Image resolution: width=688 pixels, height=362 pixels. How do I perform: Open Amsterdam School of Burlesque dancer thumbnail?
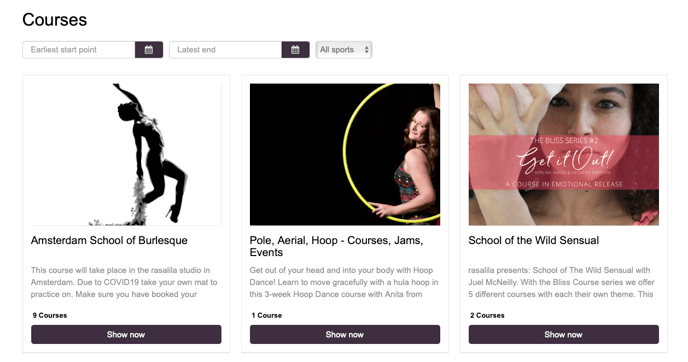(x=126, y=154)
